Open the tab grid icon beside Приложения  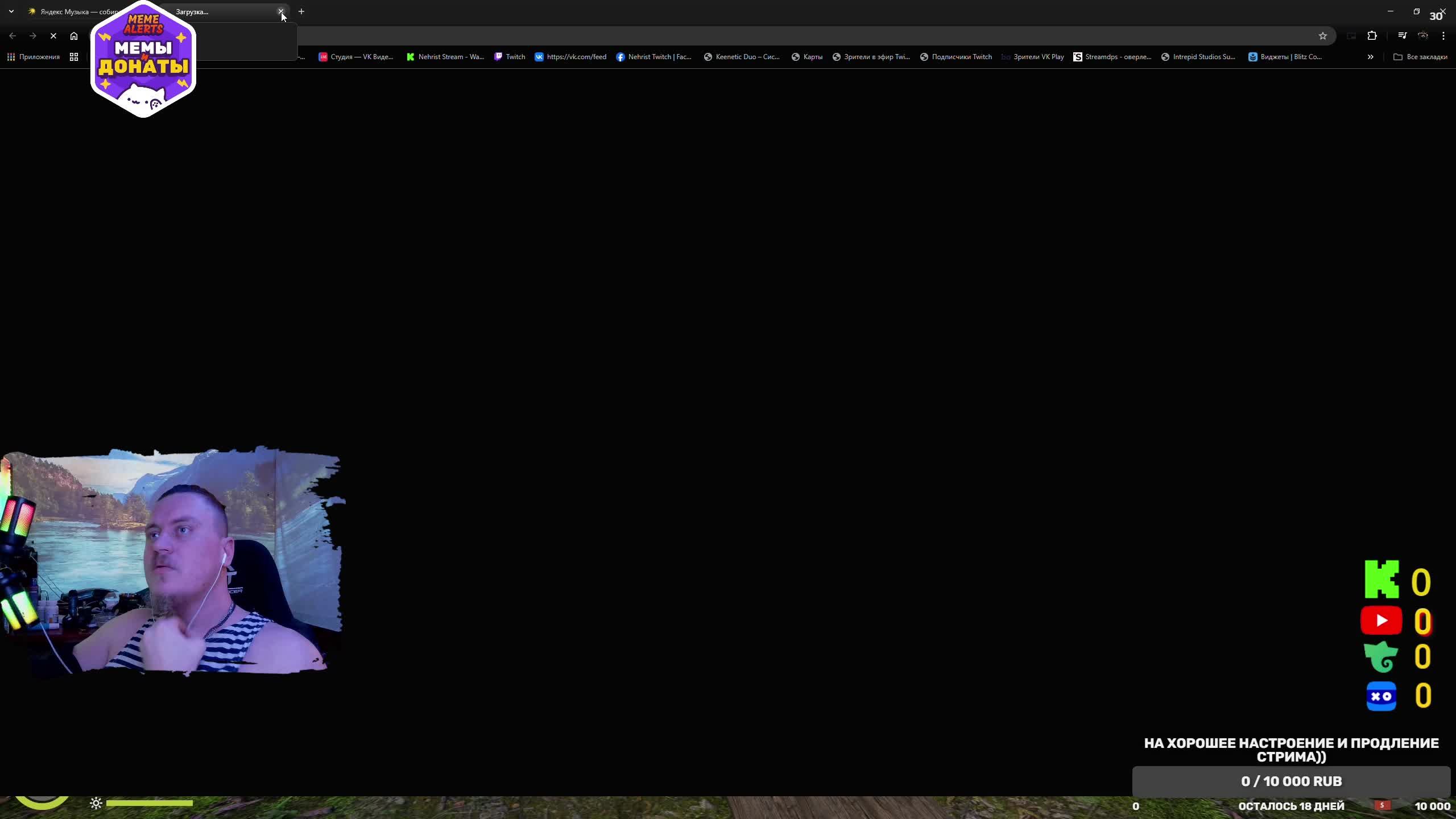click(74, 57)
